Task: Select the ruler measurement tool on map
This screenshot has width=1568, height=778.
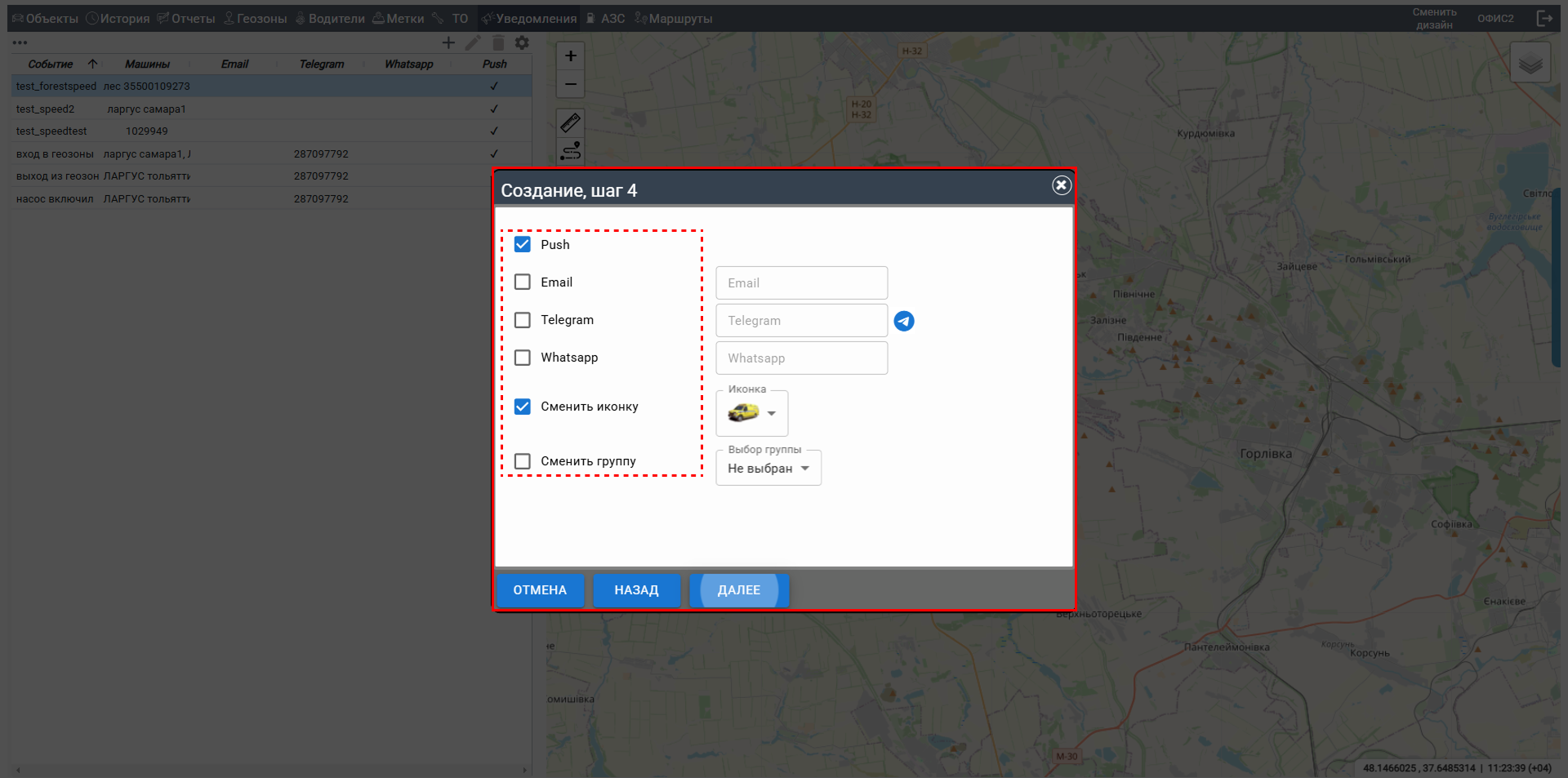Action: point(571,122)
